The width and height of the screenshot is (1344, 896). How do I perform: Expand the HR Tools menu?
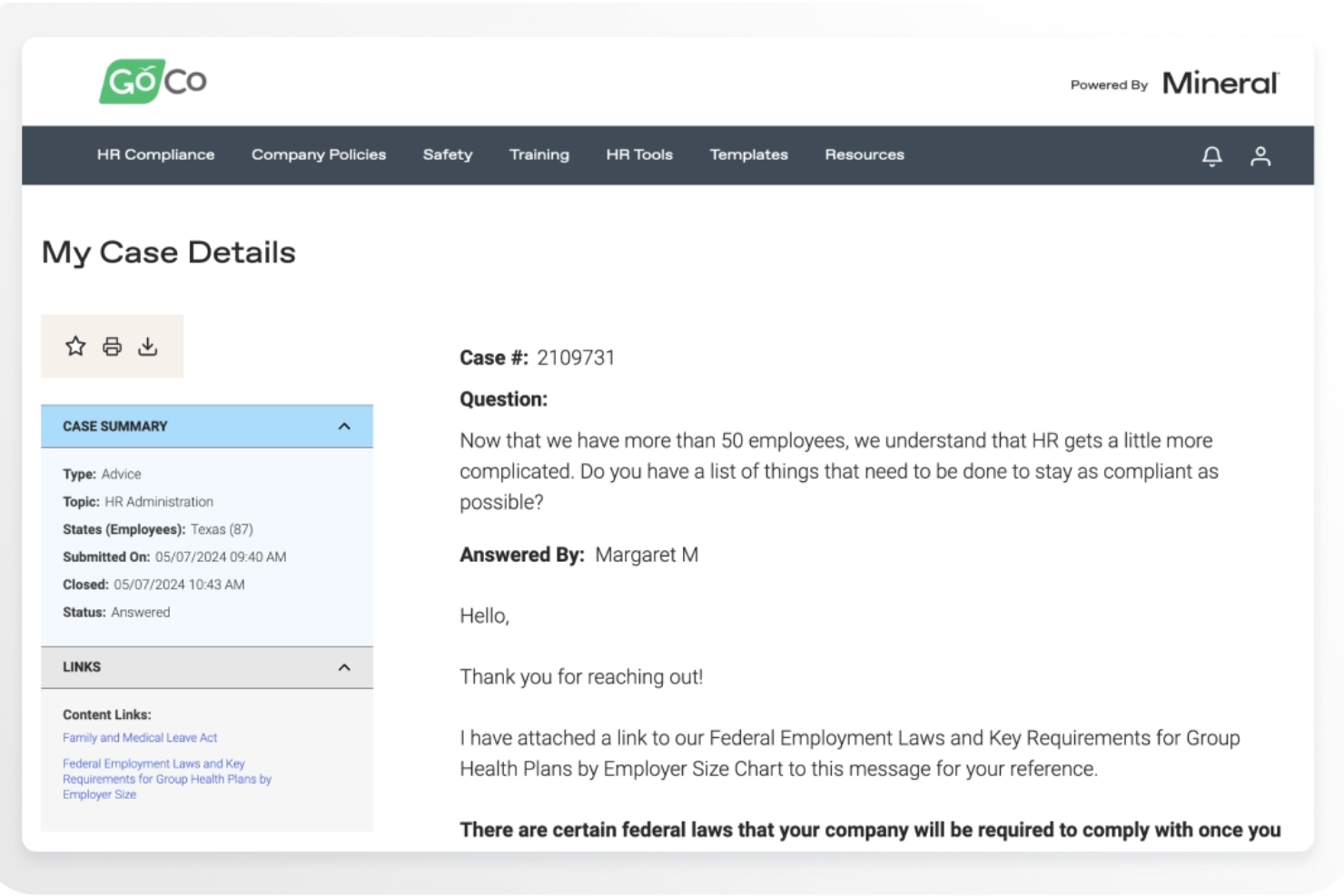(639, 154)
